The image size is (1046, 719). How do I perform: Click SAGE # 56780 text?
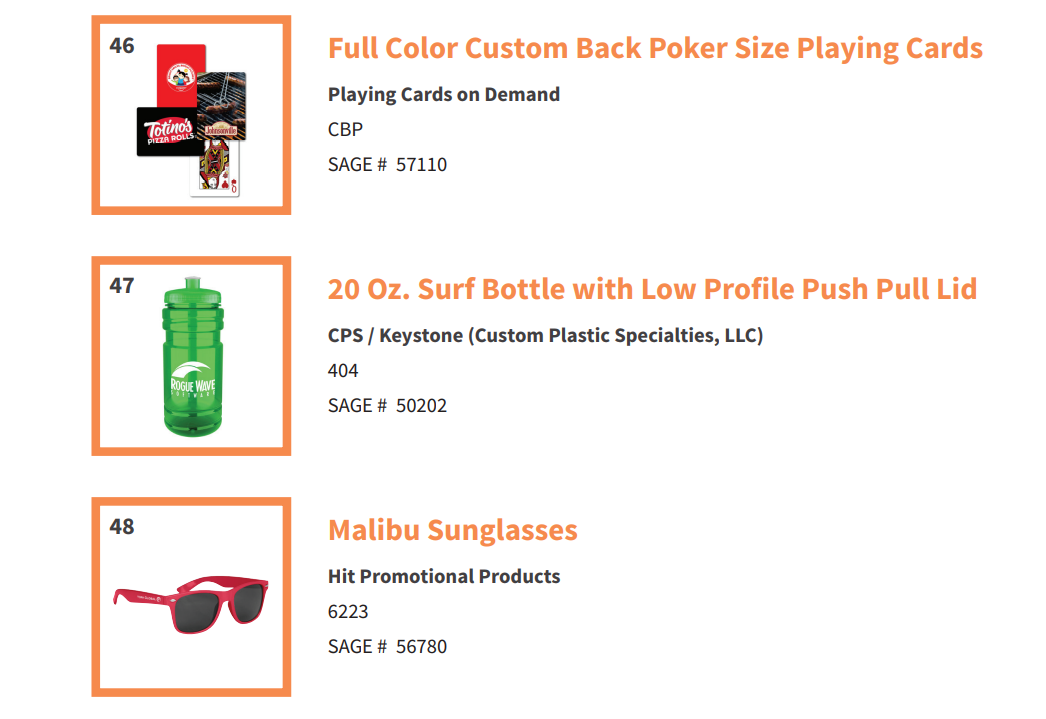387,646
